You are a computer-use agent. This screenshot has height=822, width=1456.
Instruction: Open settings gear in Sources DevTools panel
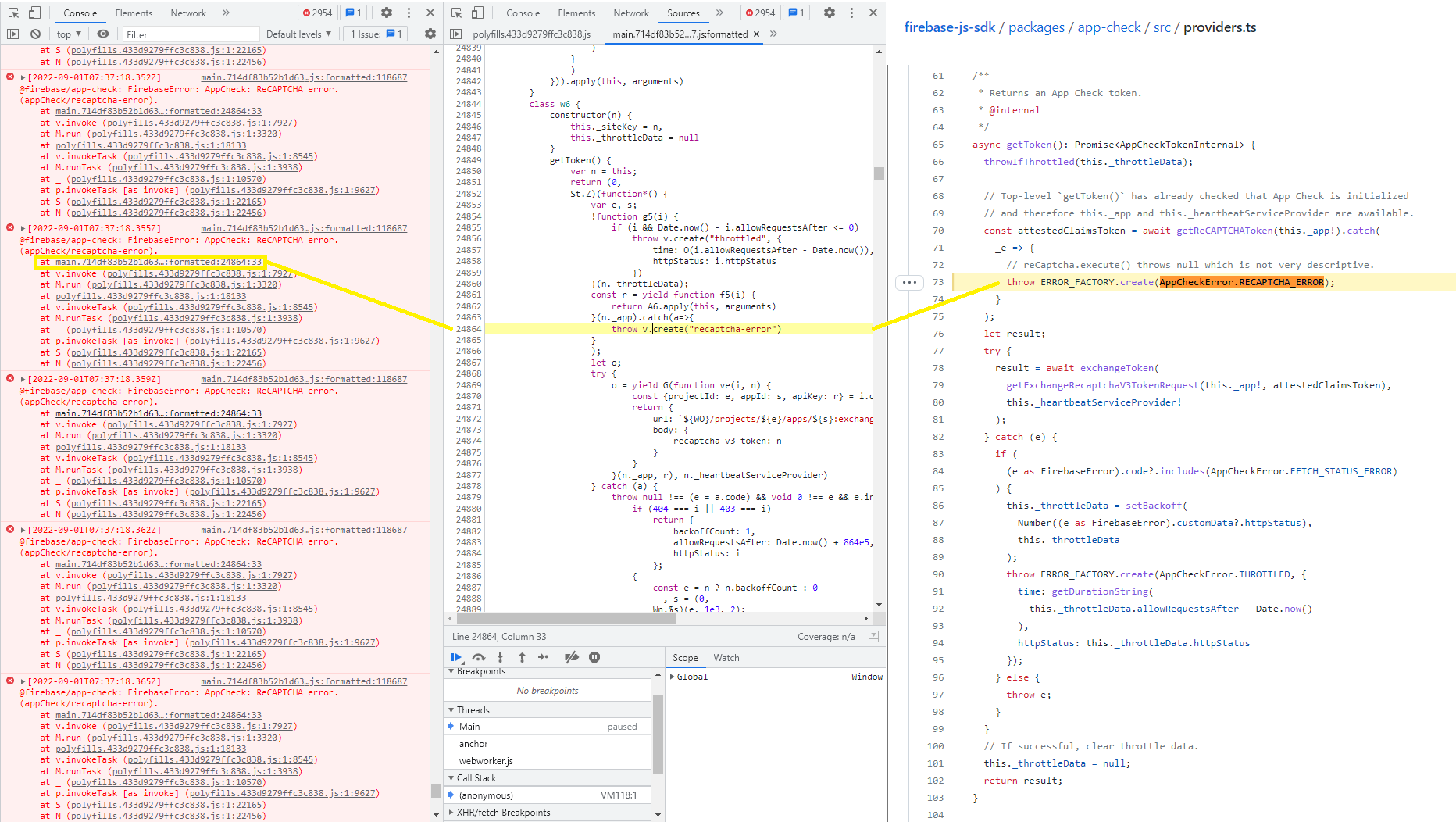830,13
